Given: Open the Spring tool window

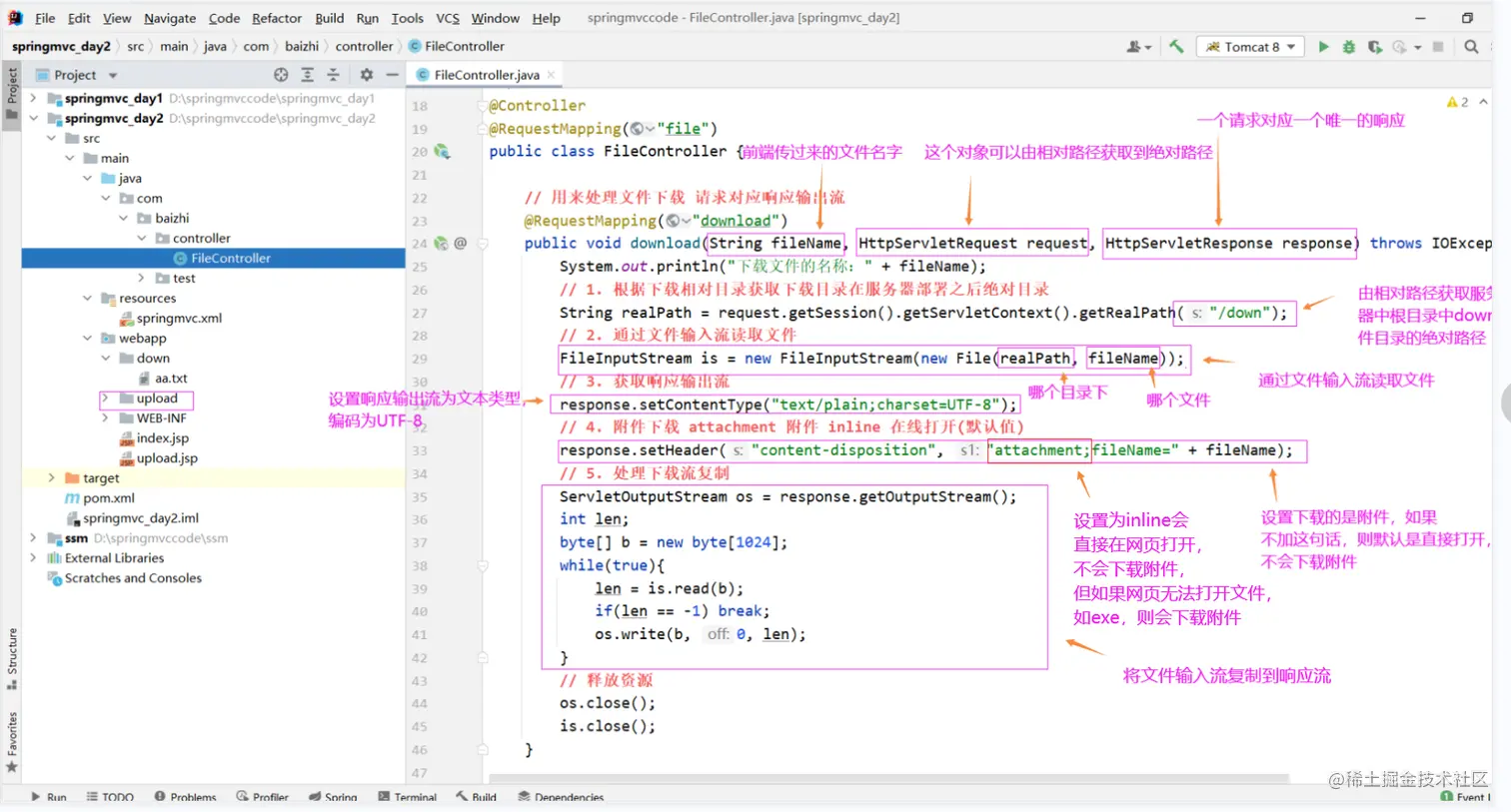Looking at the screenshot, I should tap(333, 797).
